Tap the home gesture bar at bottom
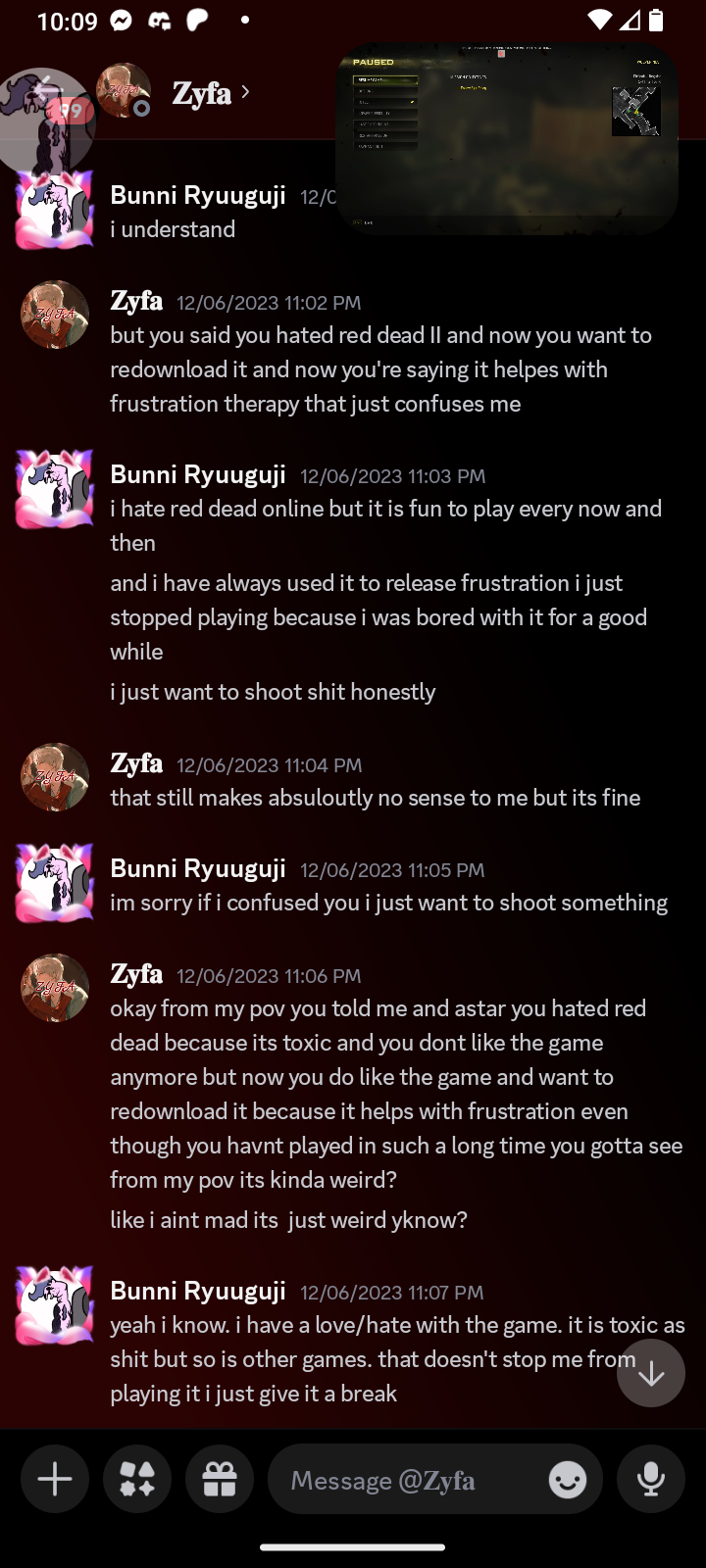This screenshot has width=706, height=1568. pyautogui.click(x=353, y=1547)
